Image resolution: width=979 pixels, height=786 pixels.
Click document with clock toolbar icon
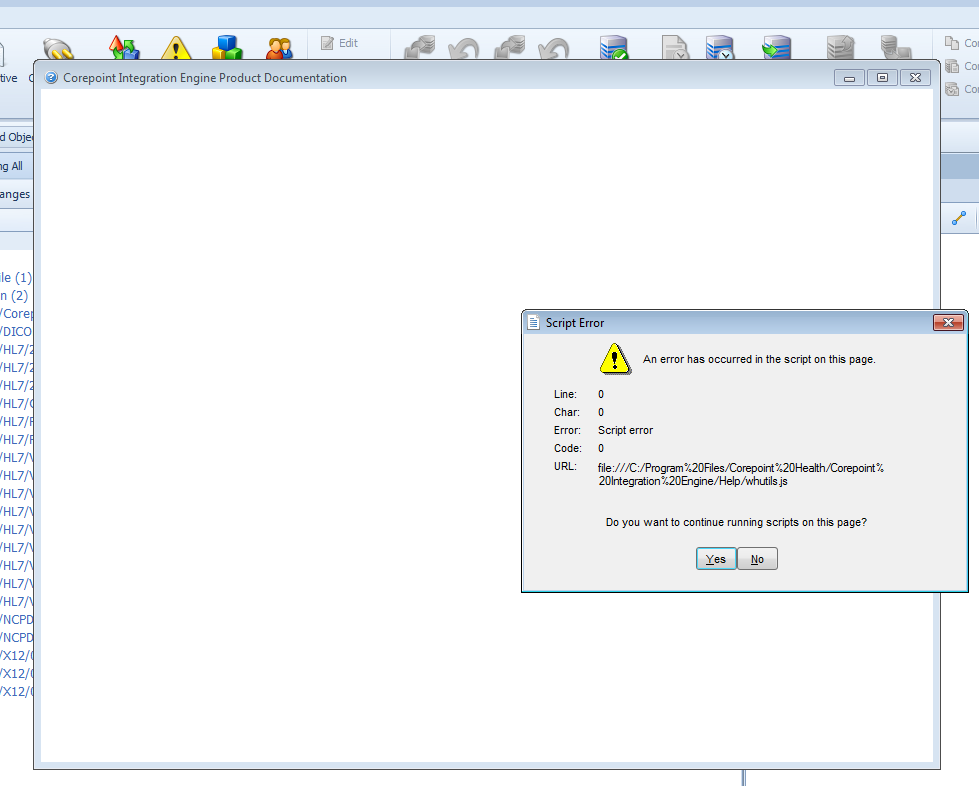(x=675, y=48)
